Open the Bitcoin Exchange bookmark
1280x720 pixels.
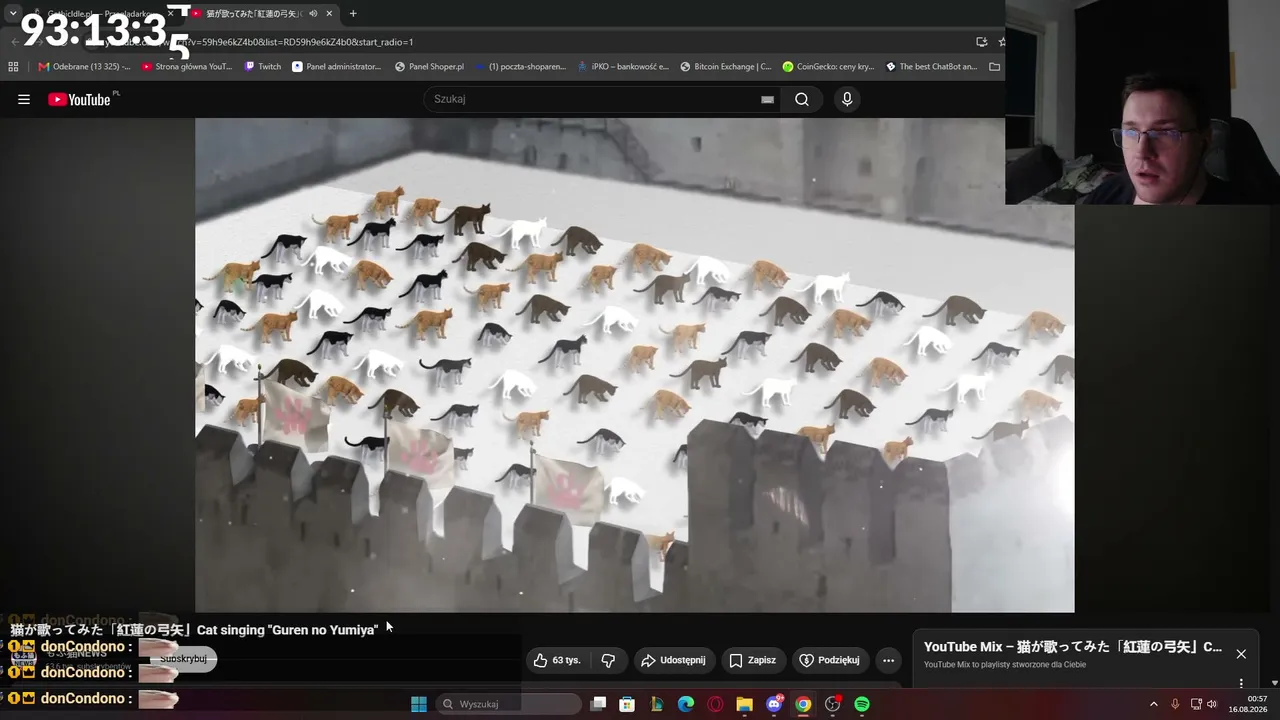coord(727,67)
